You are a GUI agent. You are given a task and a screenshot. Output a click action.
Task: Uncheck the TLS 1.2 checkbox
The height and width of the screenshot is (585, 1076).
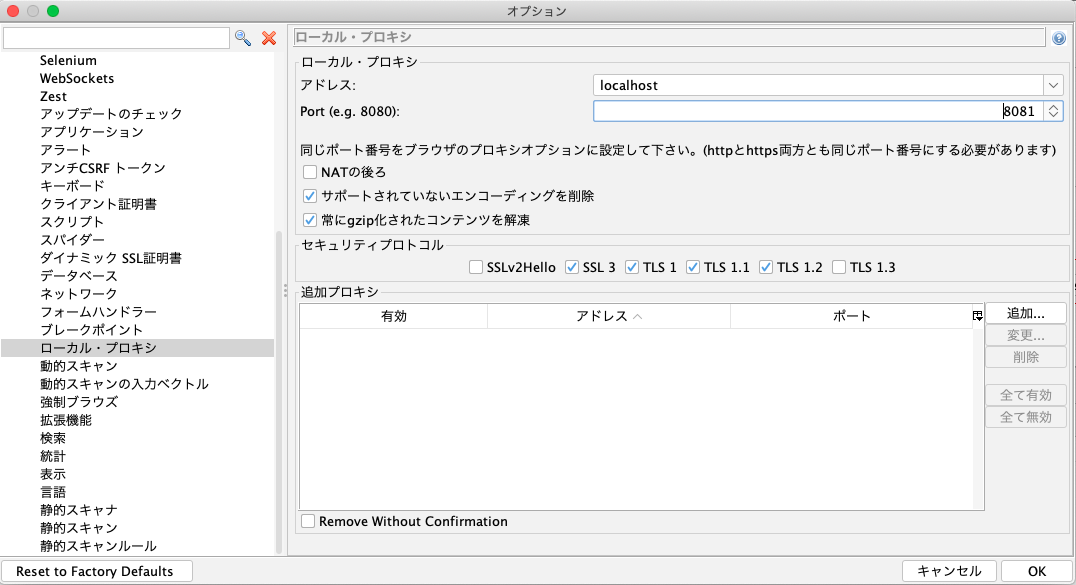766,267
